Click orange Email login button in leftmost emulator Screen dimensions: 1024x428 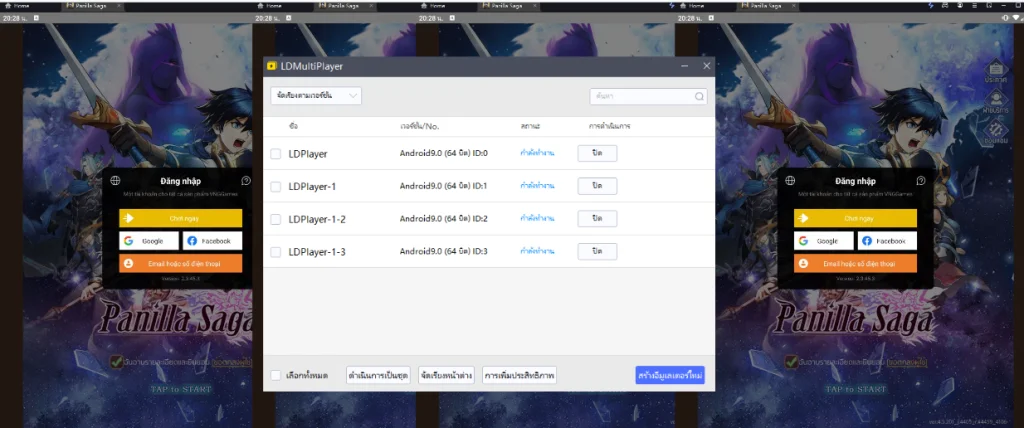[180, 263]
